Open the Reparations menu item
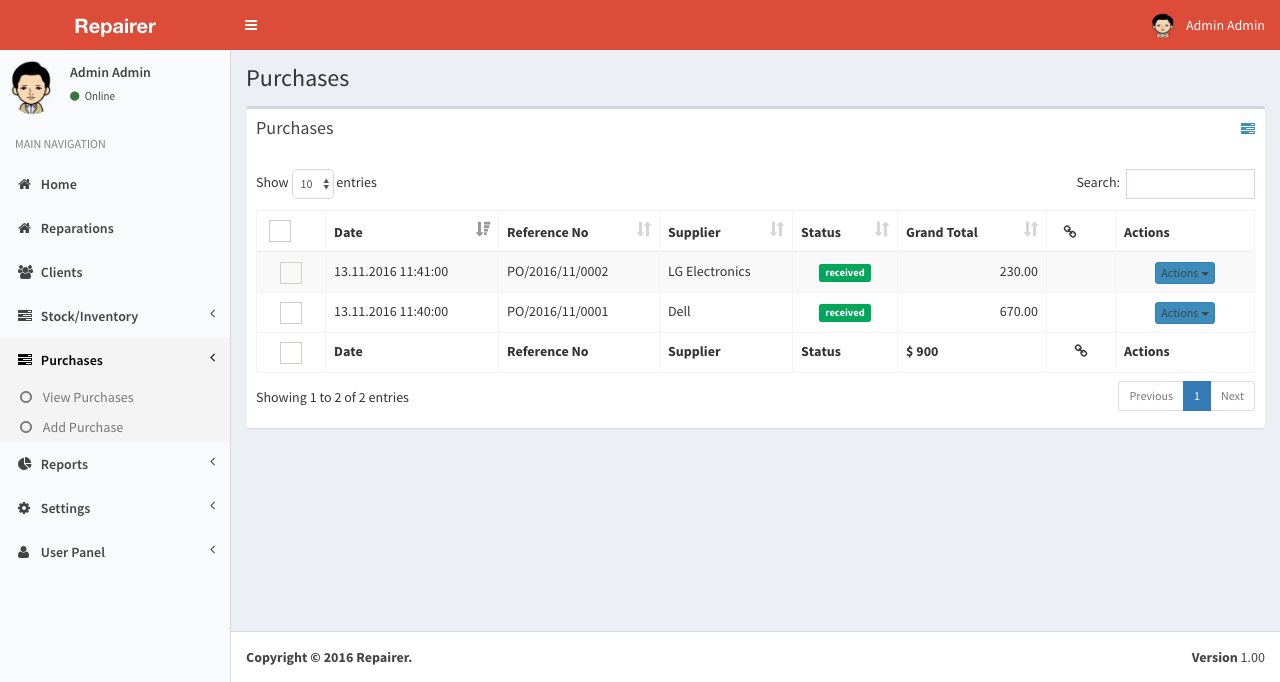 click(x=77, y=228)
